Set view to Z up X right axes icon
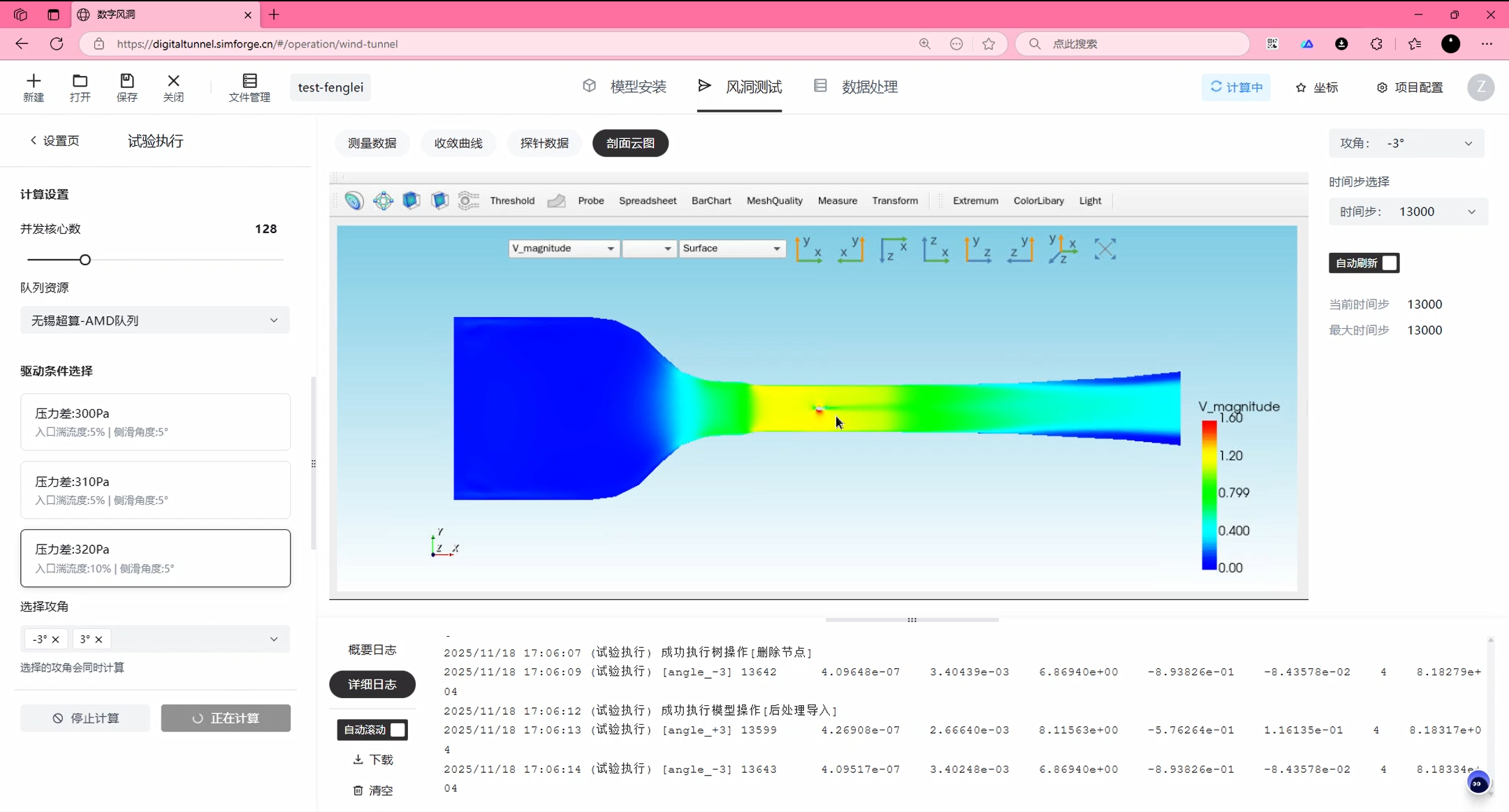The height and width of the screenshot is (812, 1509). point(935,249)
